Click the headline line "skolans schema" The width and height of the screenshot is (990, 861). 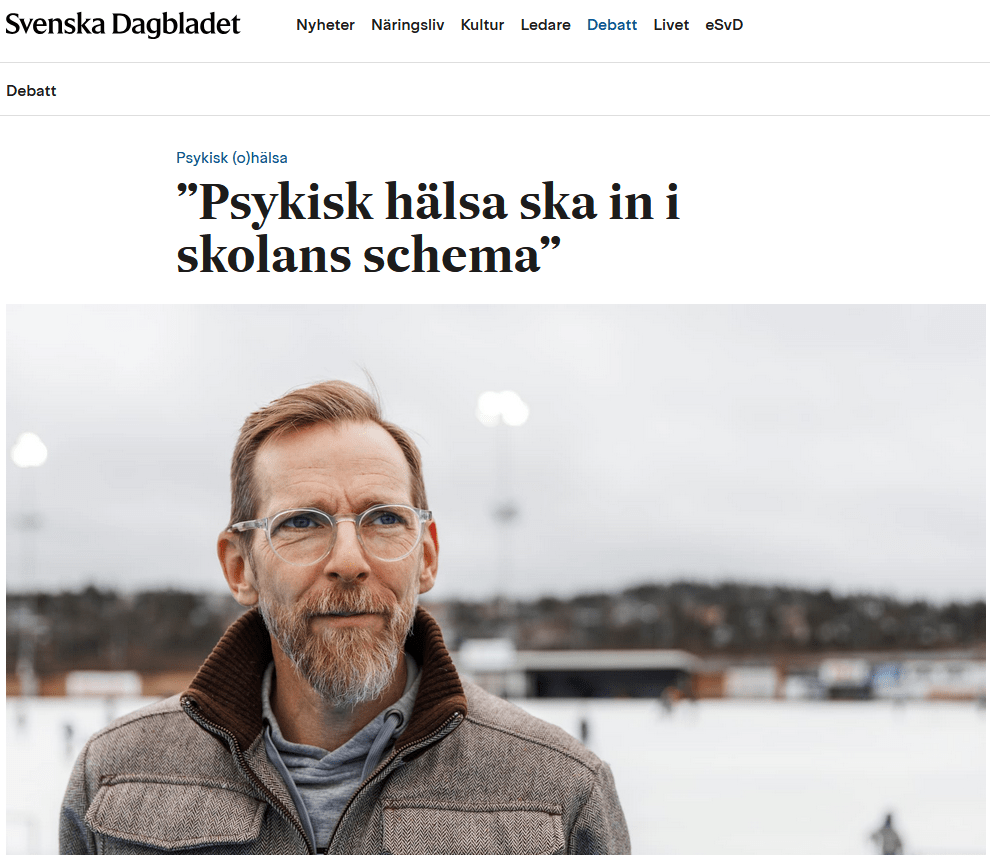pos(369,256)
